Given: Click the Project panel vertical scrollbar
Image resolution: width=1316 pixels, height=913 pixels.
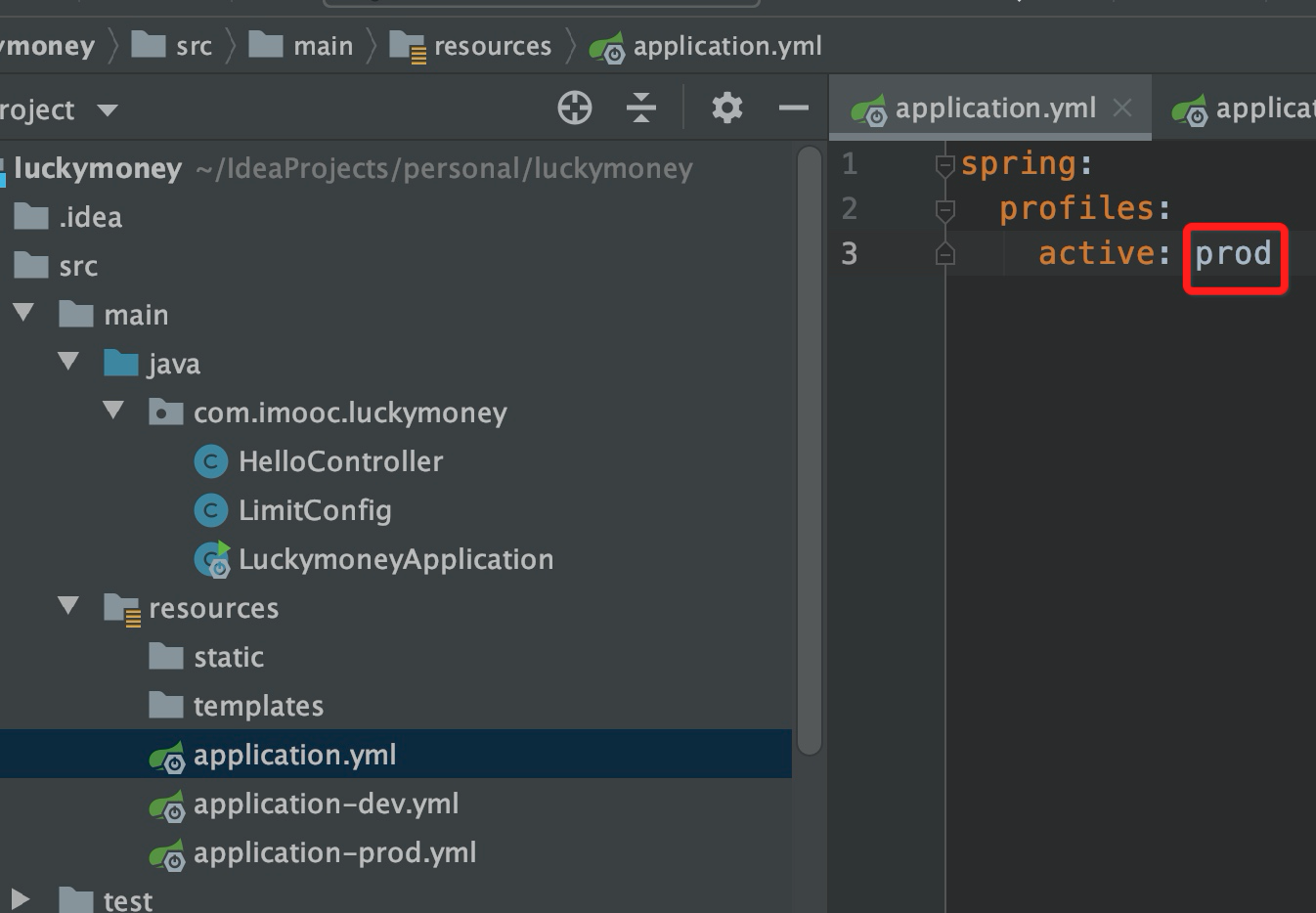Looking at the screenshot, I should click(x=809, y=450).
